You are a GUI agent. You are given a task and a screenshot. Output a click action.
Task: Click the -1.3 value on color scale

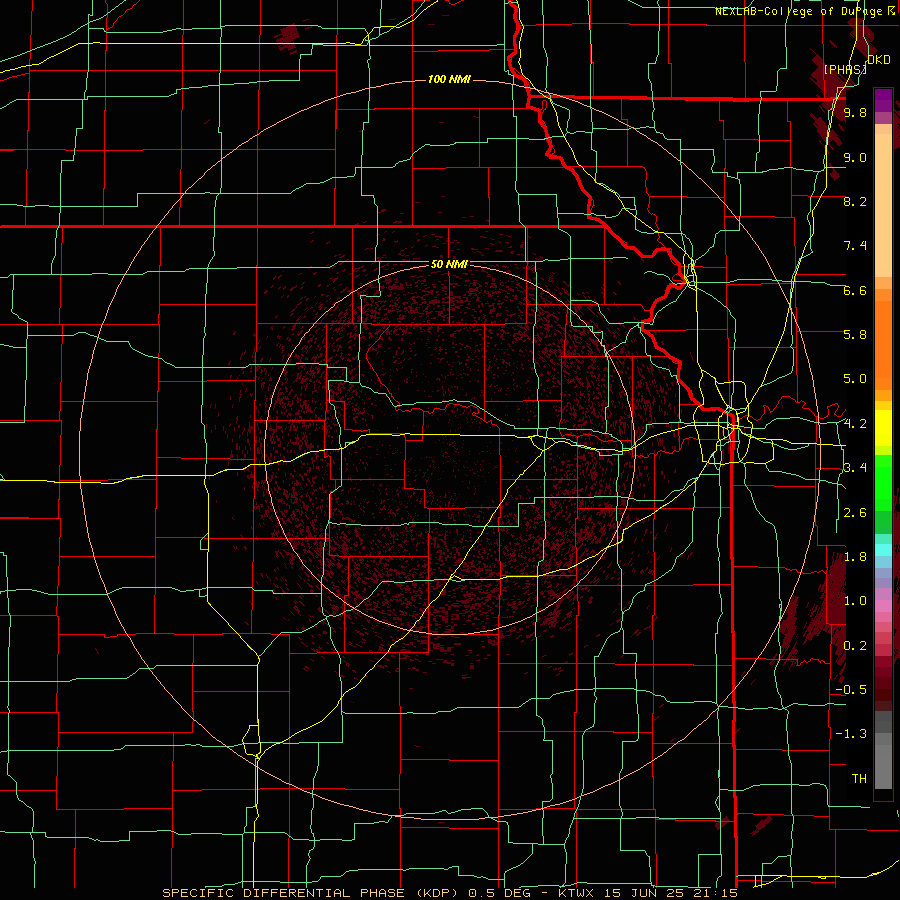pos(851,734)
